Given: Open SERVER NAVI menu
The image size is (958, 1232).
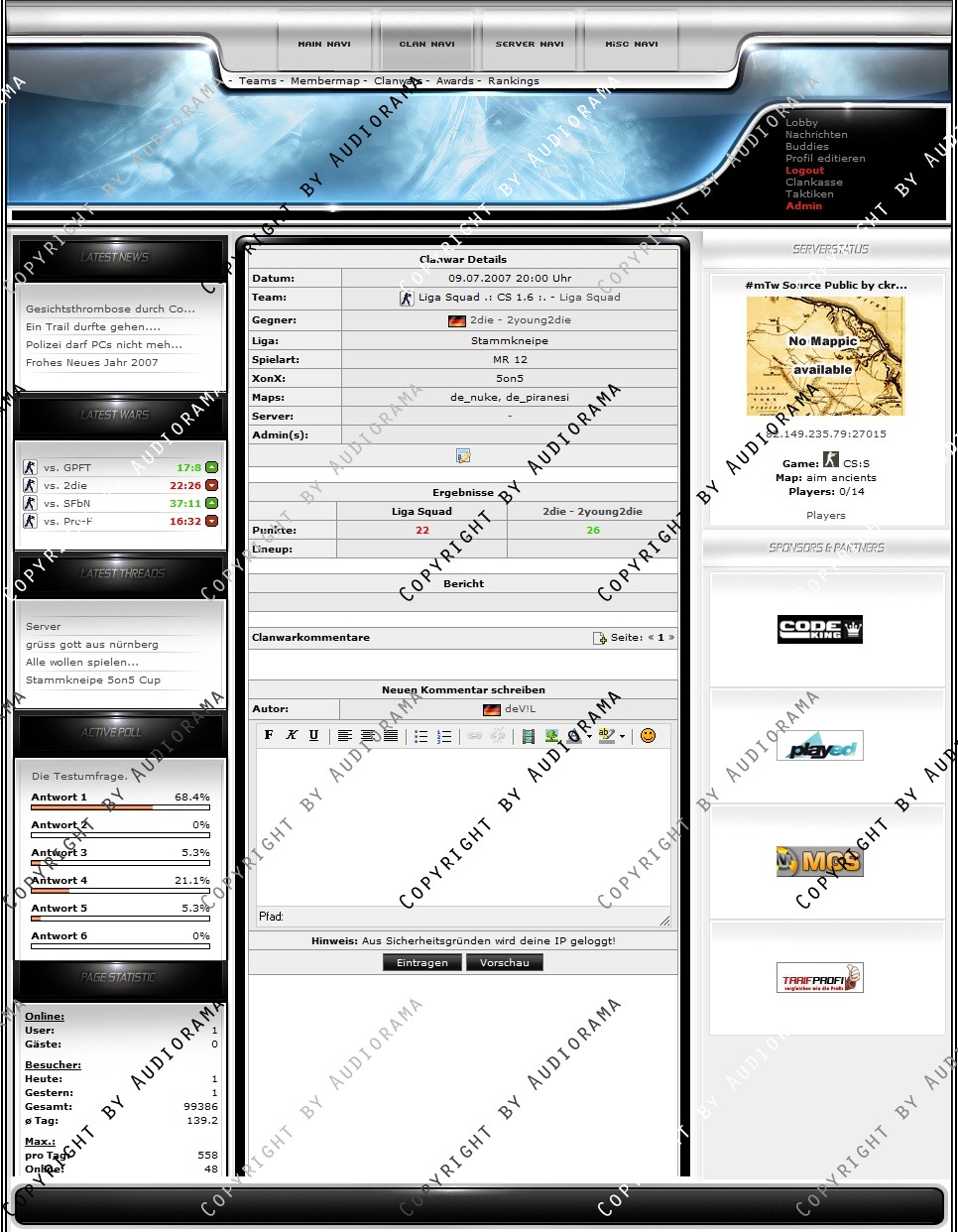Looking at the screenshot, I should coord(530,44).
